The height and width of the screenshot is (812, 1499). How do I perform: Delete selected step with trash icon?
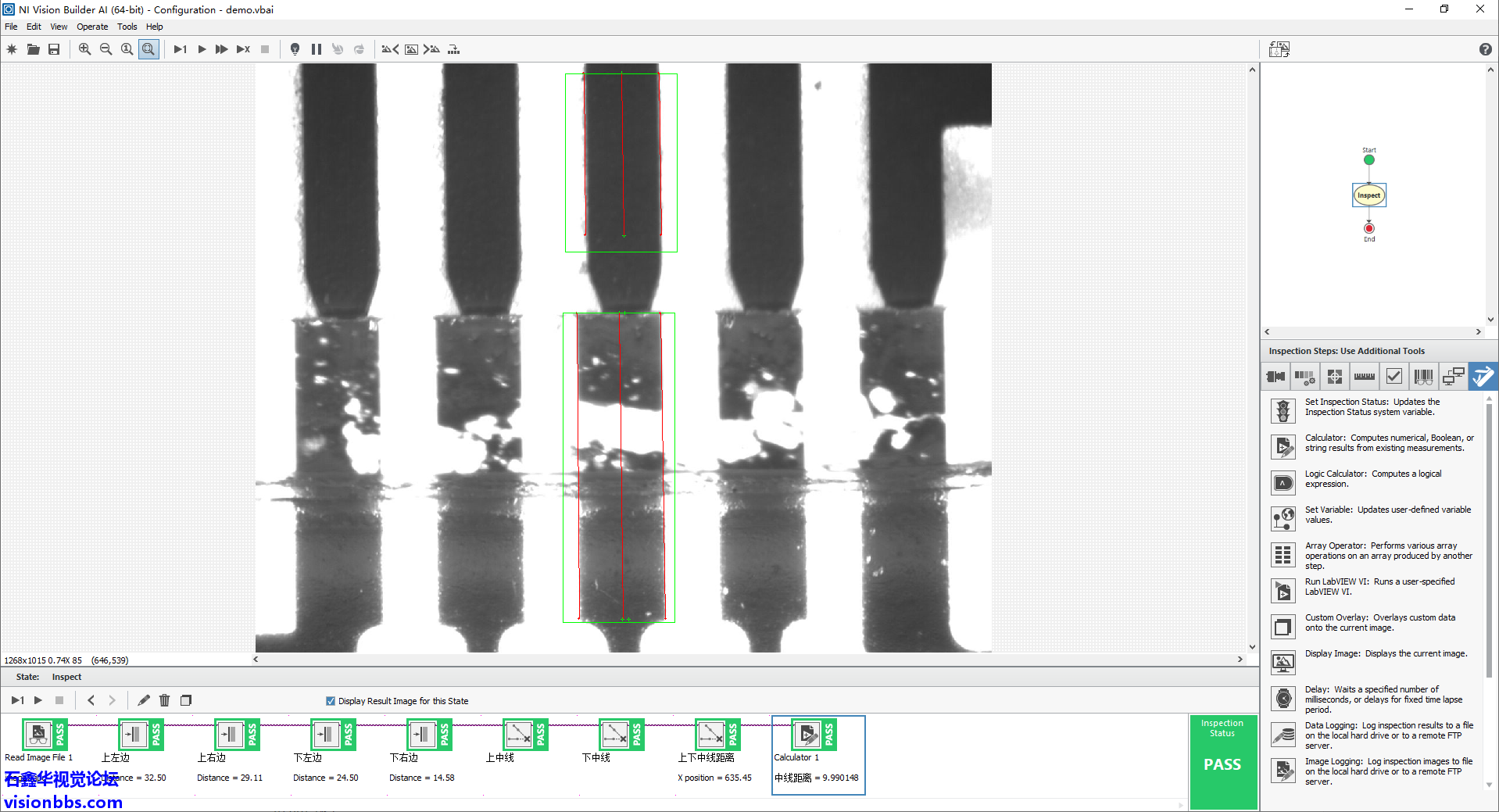[x=164, y=700]
